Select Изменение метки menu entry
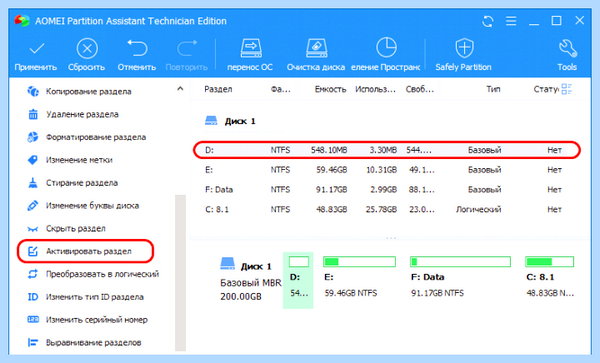Screen dimensions: 600x363 click(79, 160)
